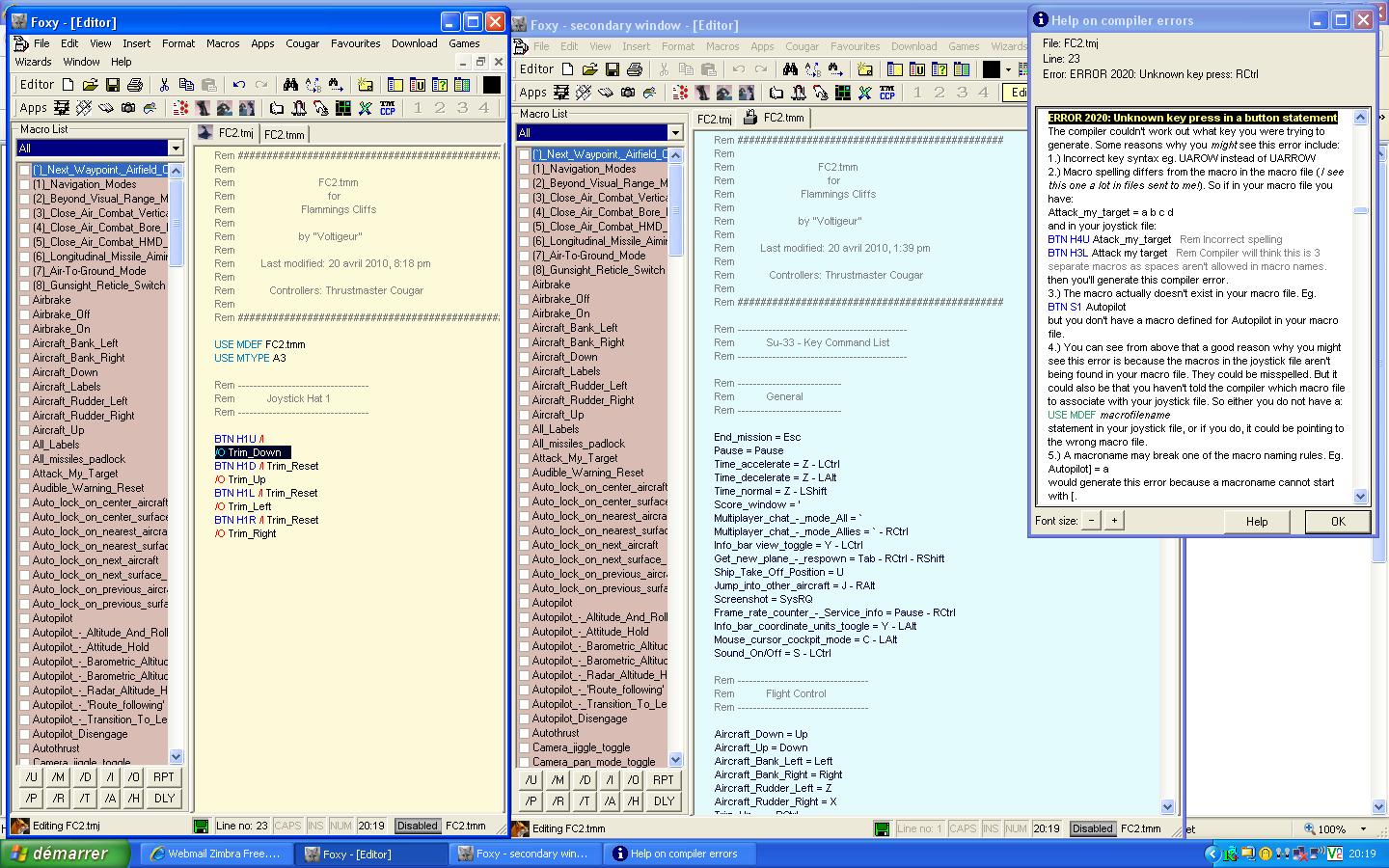The width and height of the screenshot is (1389, 868).
Task: Click Disabled status in main status bar
Action: pos(417,826)
